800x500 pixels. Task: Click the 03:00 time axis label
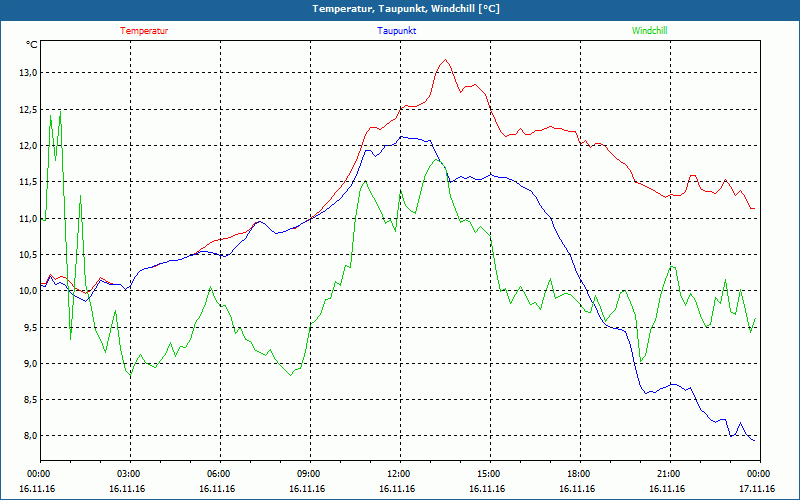click(x=128, y=474)
